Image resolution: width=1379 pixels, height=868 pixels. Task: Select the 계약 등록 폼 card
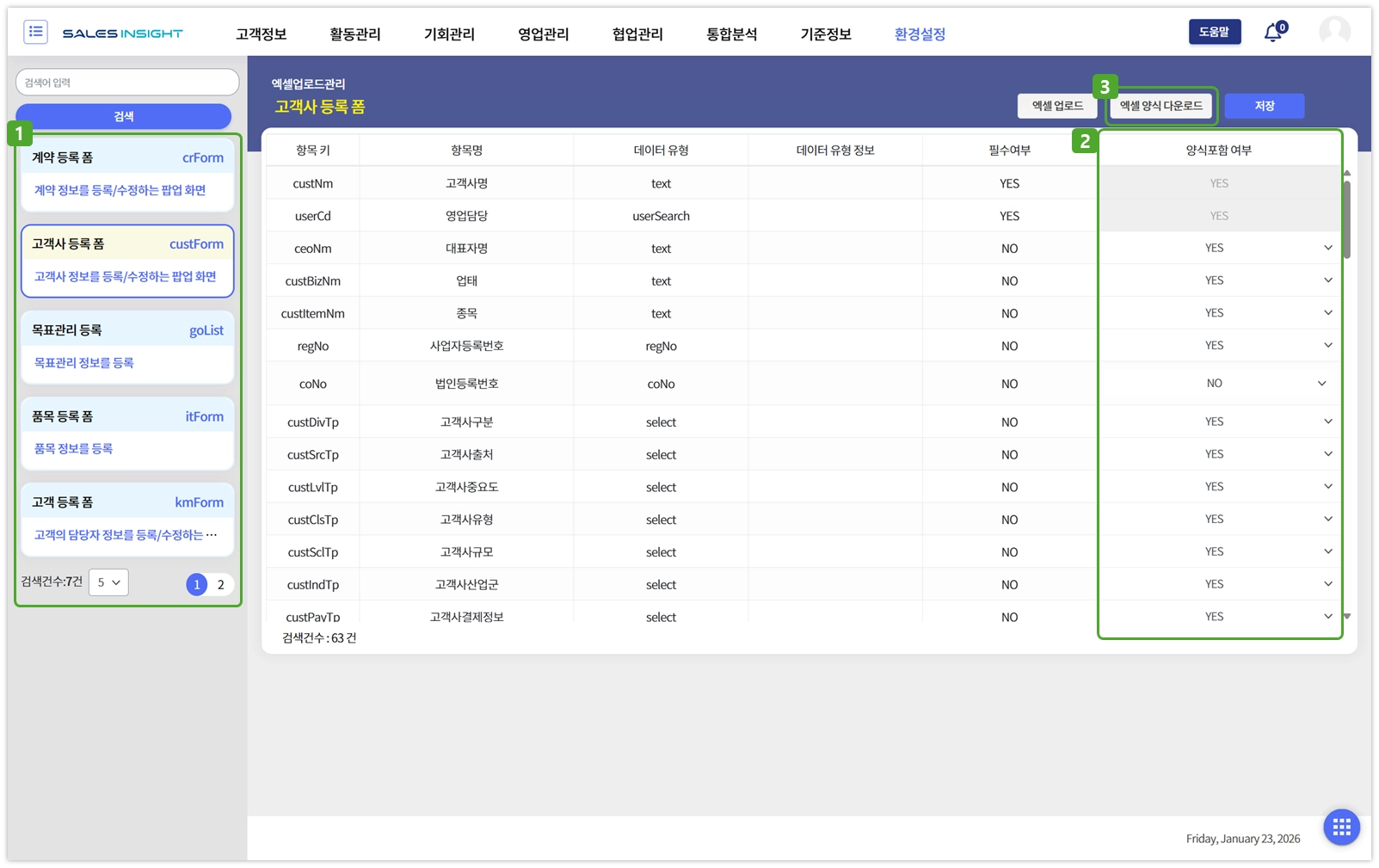coord(127,175)
